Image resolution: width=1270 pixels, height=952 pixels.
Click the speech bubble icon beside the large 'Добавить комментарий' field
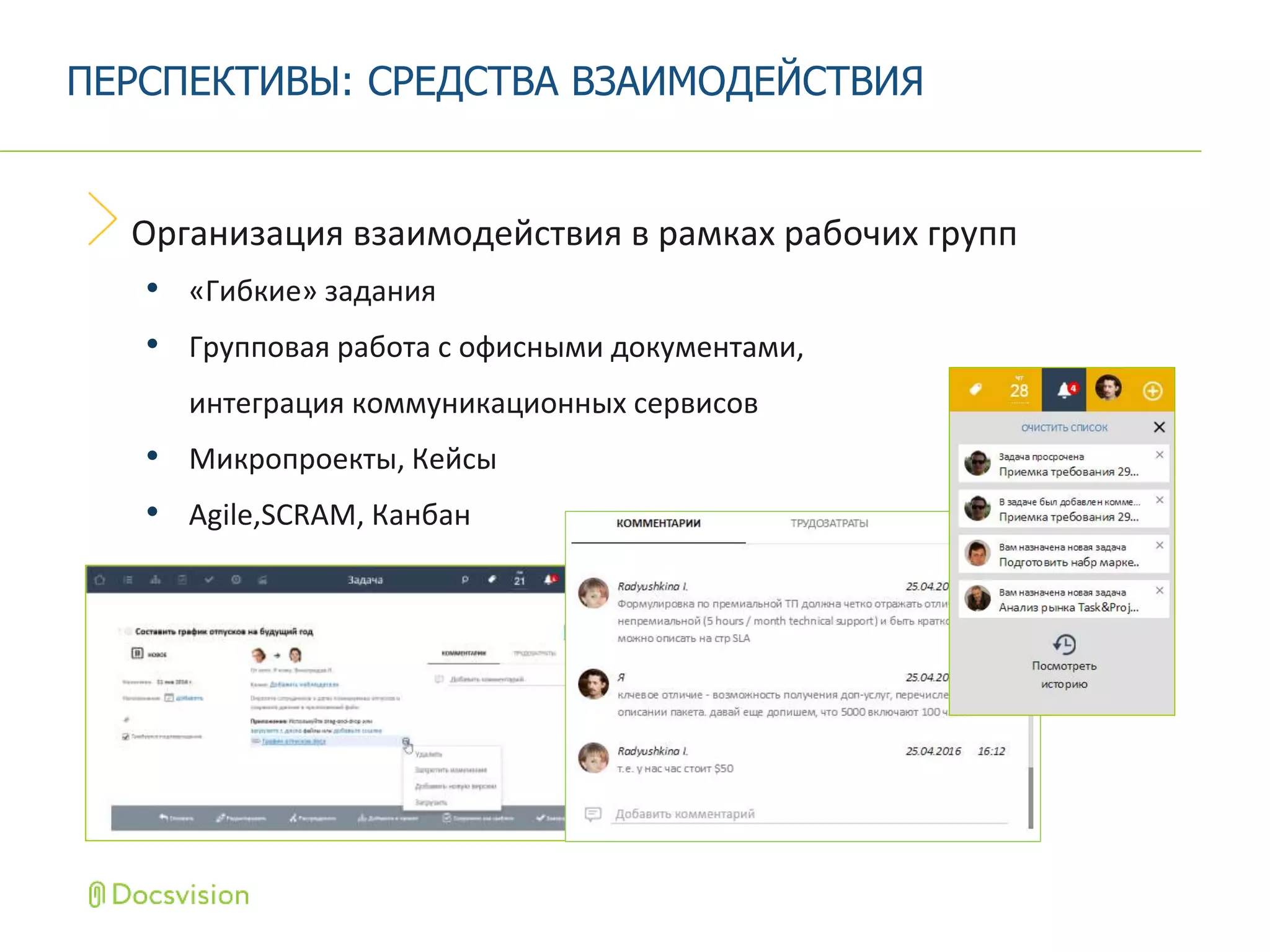click(x=593, y=814)
